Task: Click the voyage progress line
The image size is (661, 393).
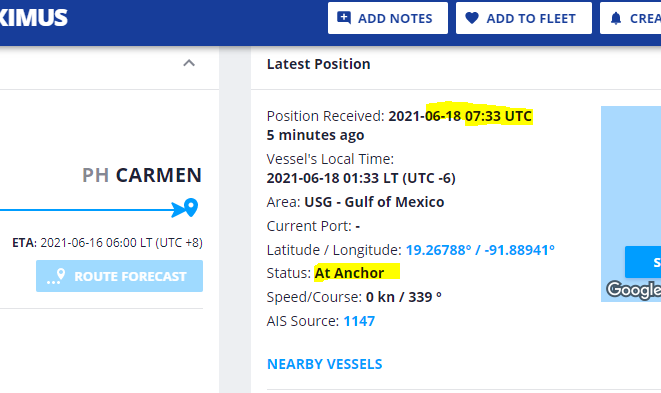Action: coord(86,210)
